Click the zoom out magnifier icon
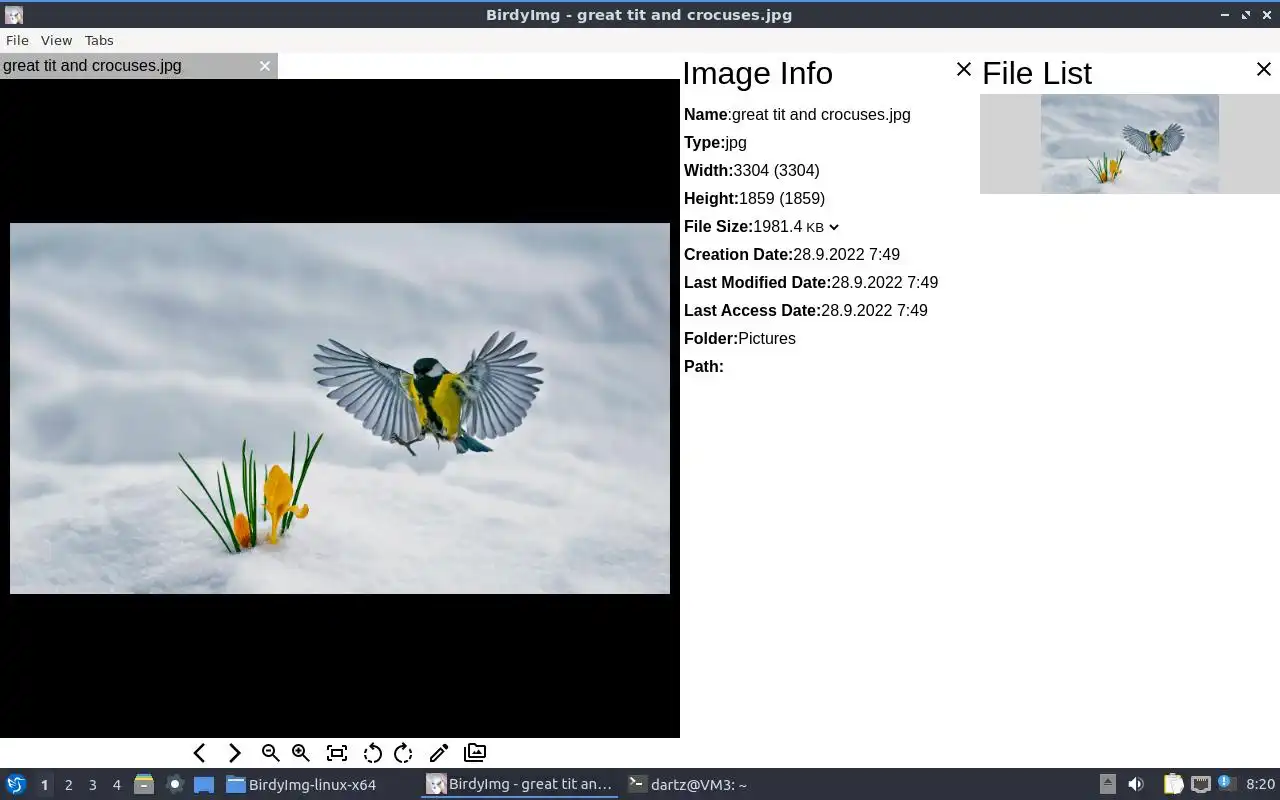The height and width of the screenshot is (800, 1280). [270, 753]
